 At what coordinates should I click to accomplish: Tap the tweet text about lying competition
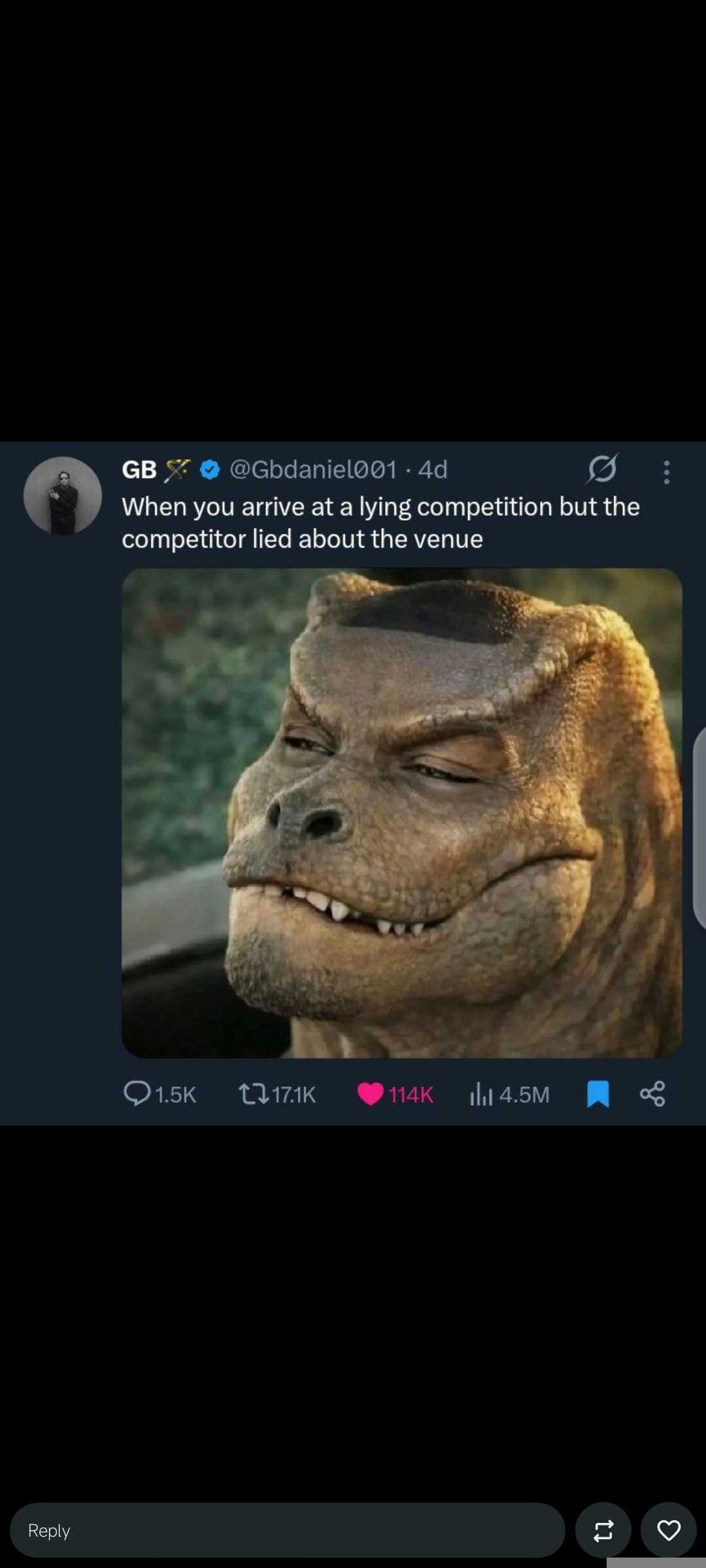380,523
